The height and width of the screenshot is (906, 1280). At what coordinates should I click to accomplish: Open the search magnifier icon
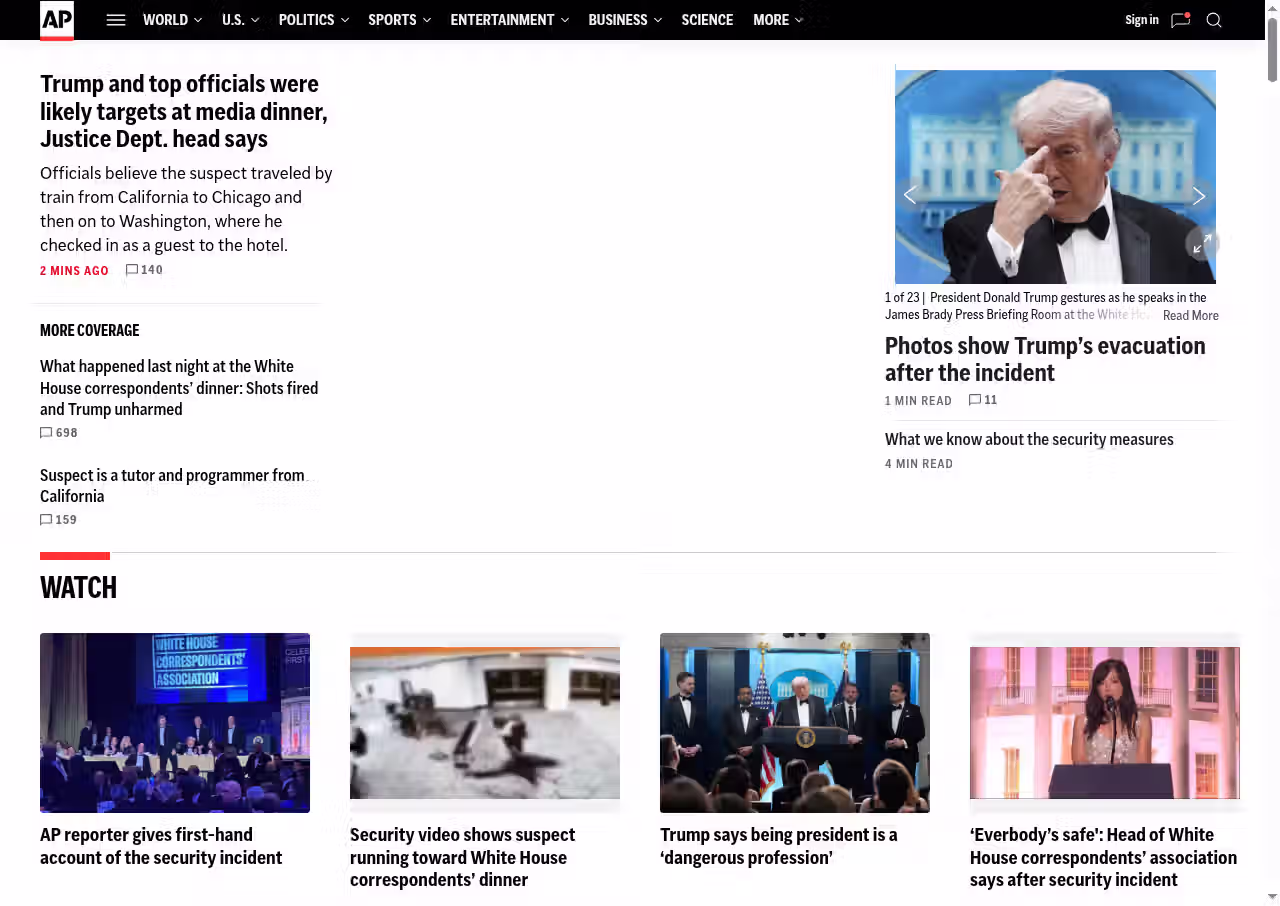pos(1214,20)
